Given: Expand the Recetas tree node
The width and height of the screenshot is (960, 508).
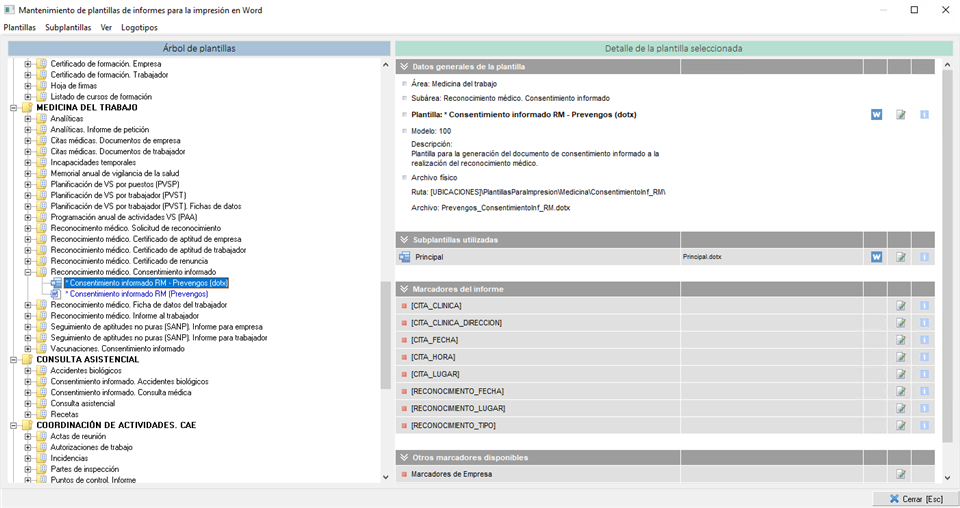Looking at the screenshot, I should coord(28,415).
